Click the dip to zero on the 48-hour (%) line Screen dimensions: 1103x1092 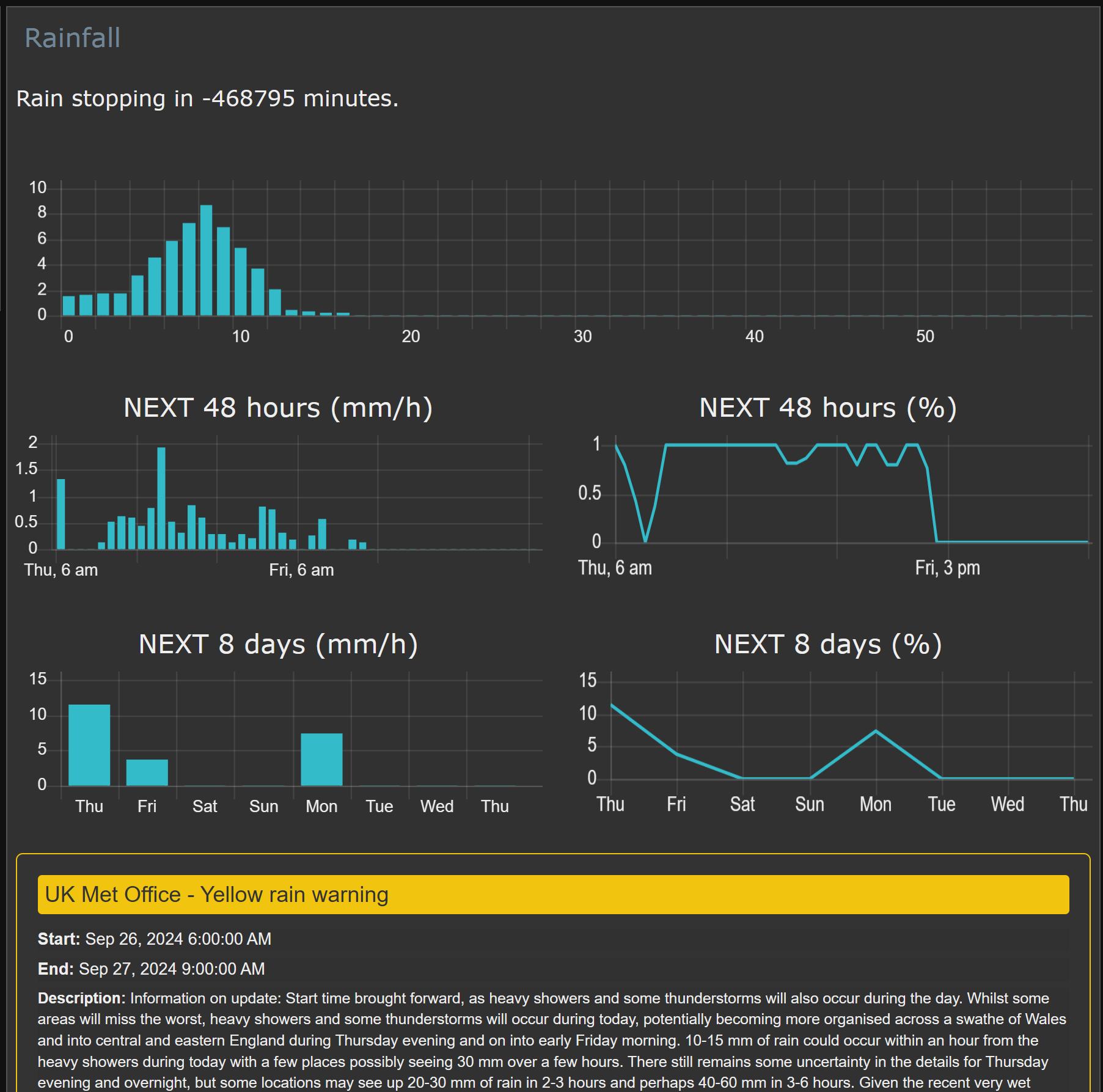(645, 541)
